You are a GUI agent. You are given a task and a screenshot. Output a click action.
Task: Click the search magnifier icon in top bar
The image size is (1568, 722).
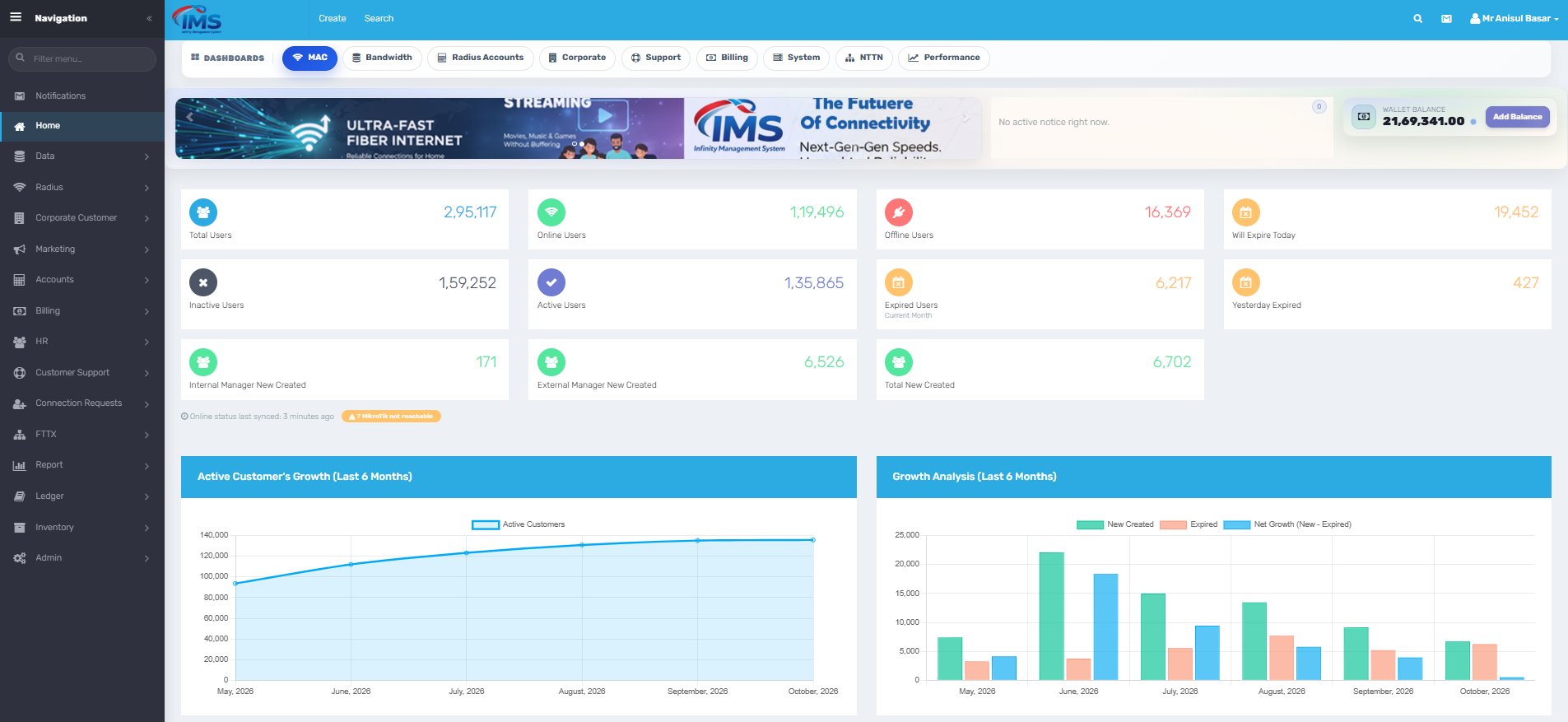1417,18
